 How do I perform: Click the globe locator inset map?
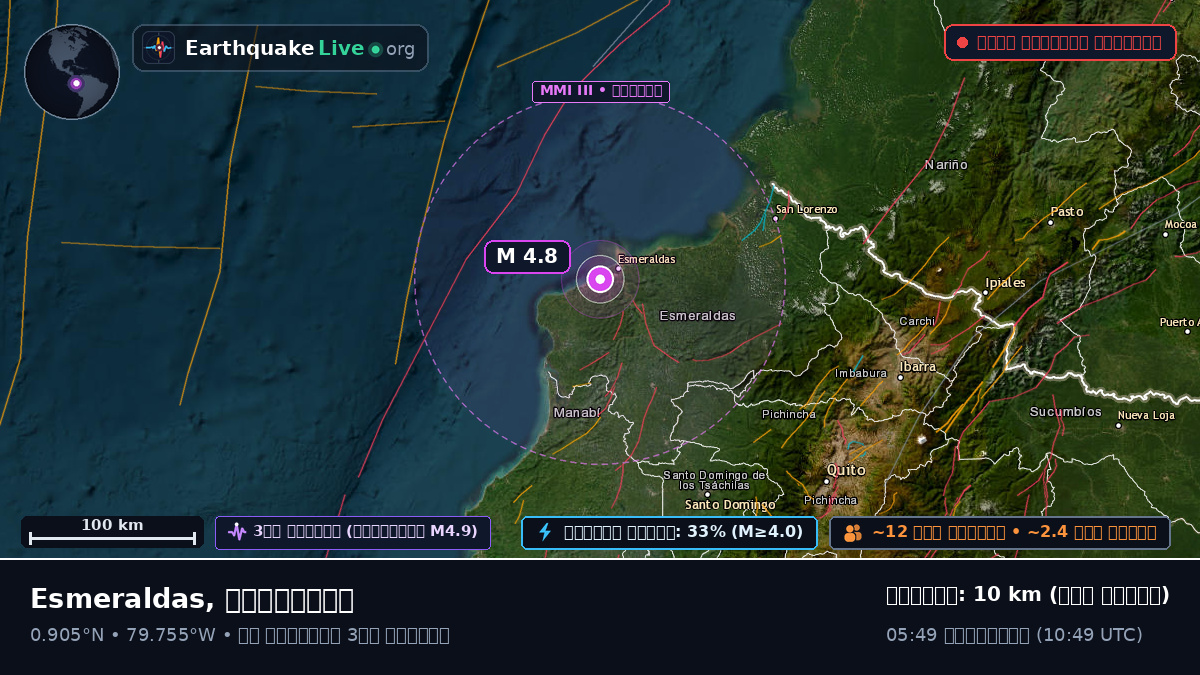tap(72, 72)
